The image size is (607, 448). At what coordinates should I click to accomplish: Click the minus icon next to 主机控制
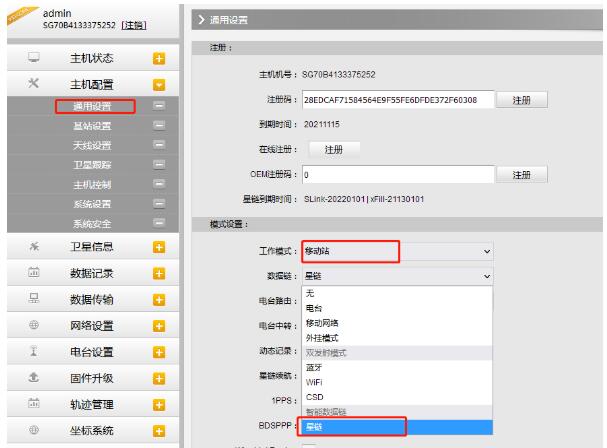coord(159,184)
